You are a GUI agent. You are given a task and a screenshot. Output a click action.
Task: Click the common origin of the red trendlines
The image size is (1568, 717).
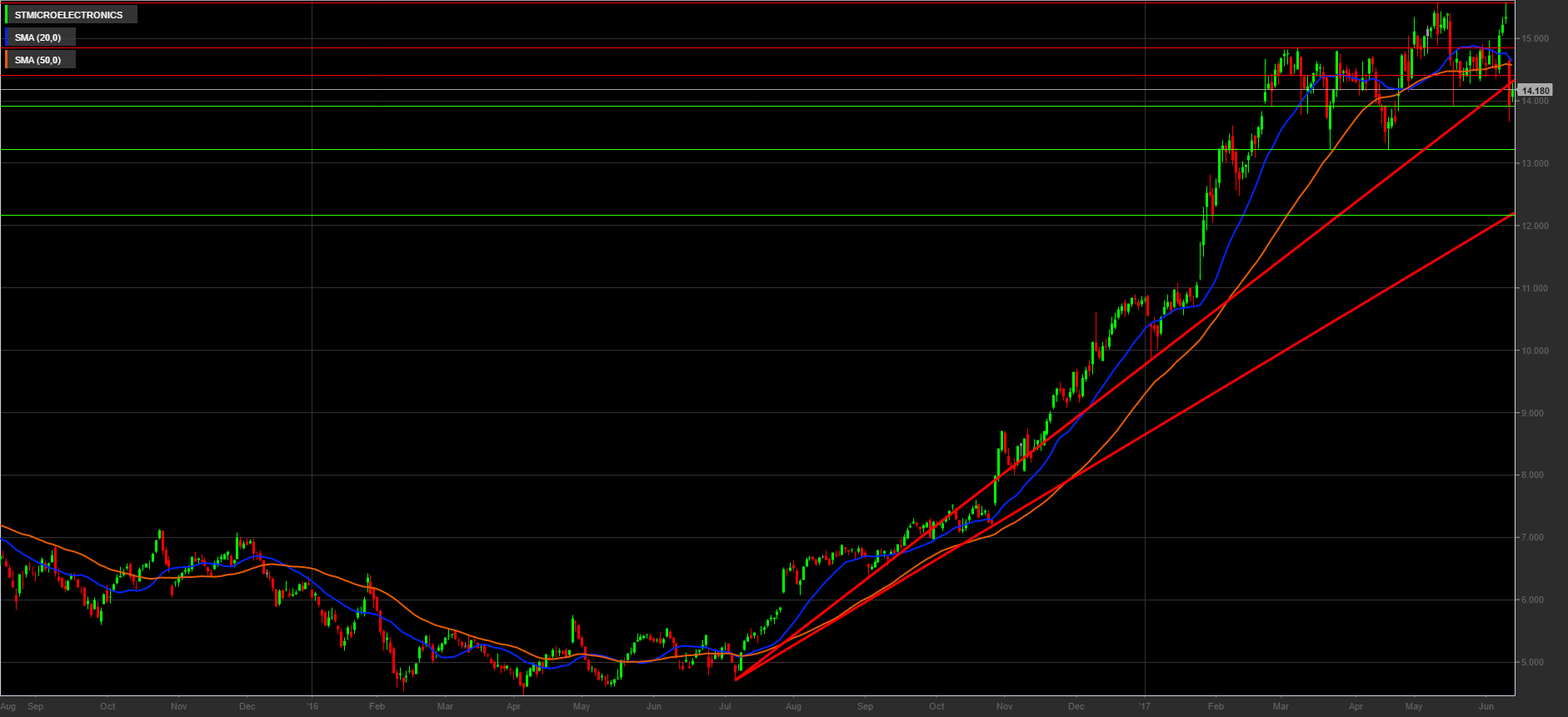(x=736, y=680)
